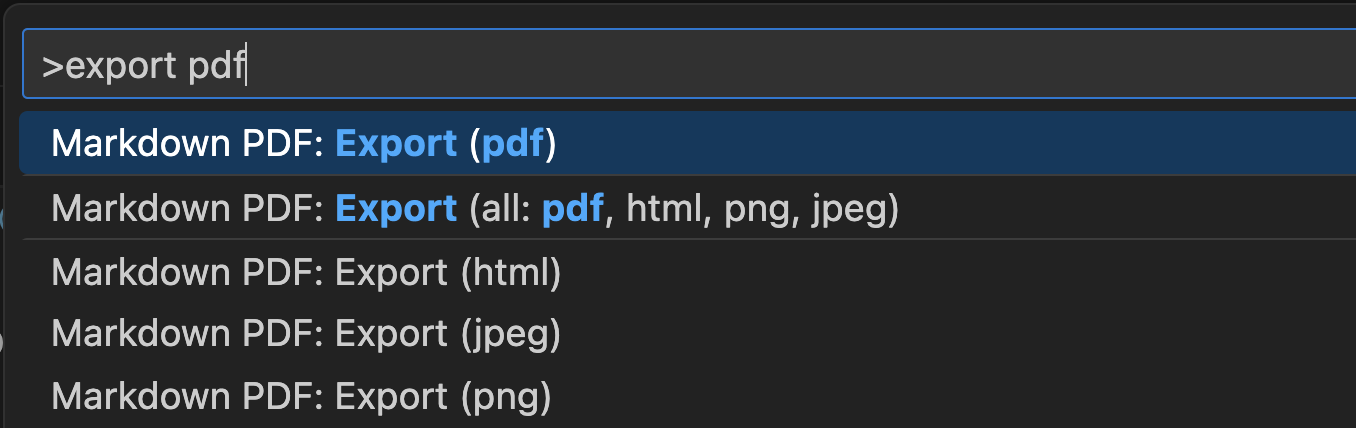Screen dimensions: 1356x428
Task: Export the markdown file as jpeg image
Action: coord(306,334)
